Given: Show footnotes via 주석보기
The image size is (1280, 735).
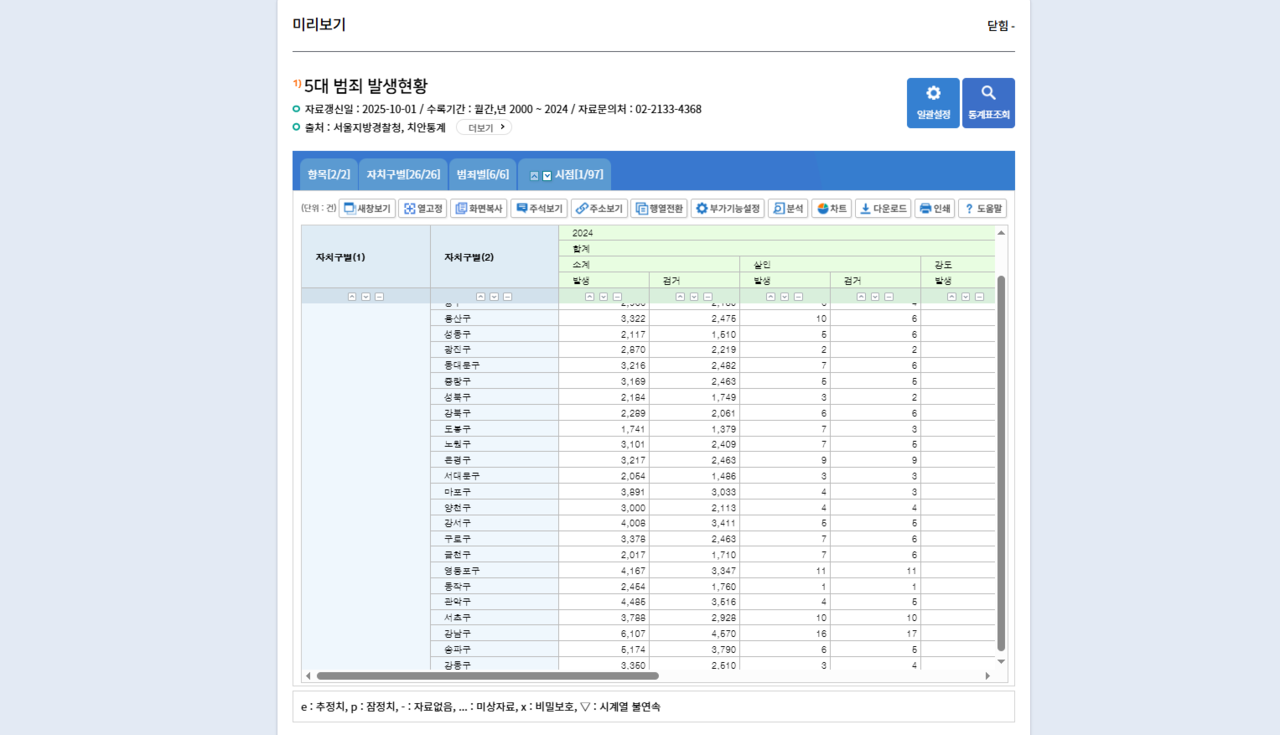Looking at the screenshot, I should pyautogui.click(x=539, y=208).
